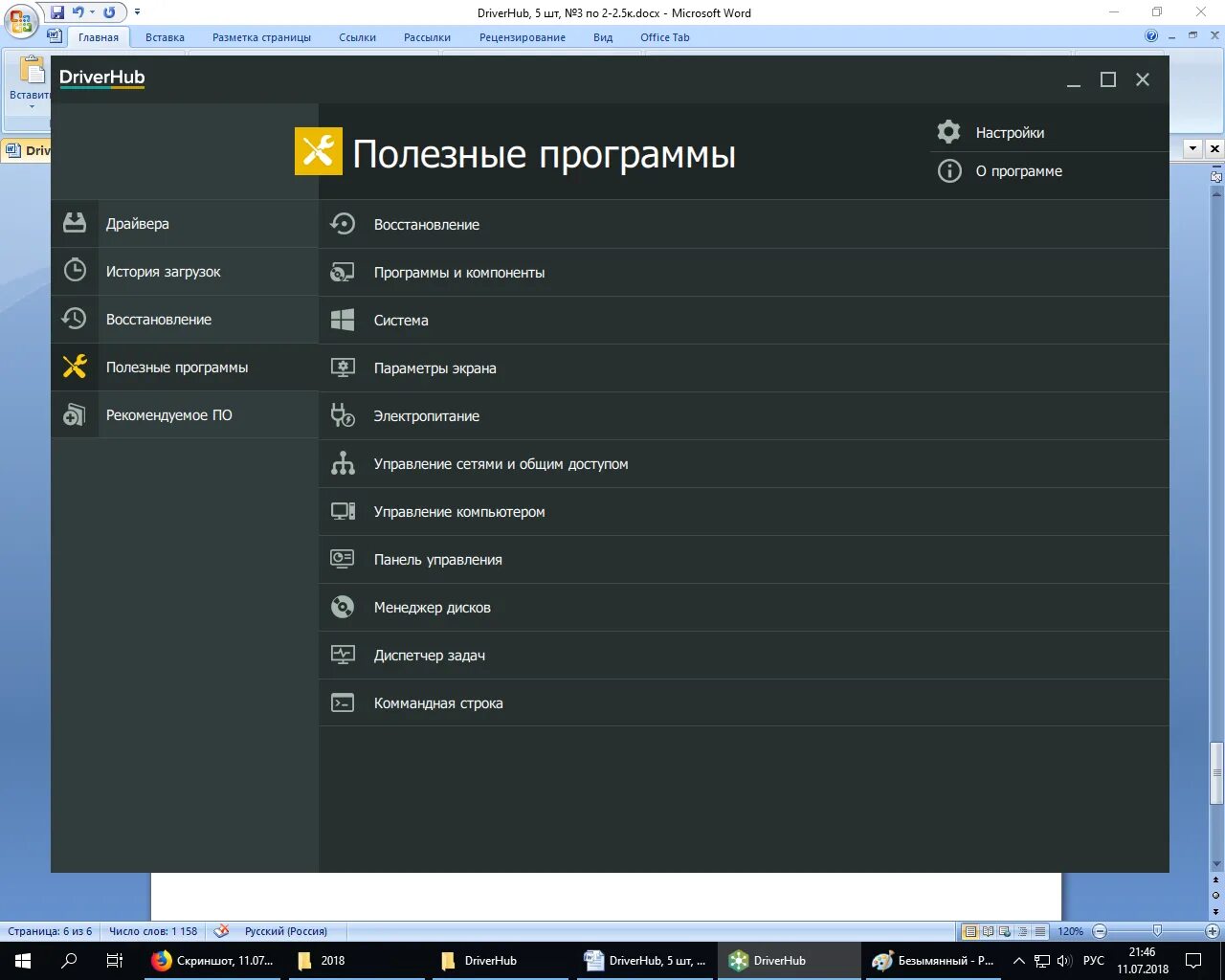Open the Драйвера menu item
1225x980 pixels.
click(x=185, y=223)
